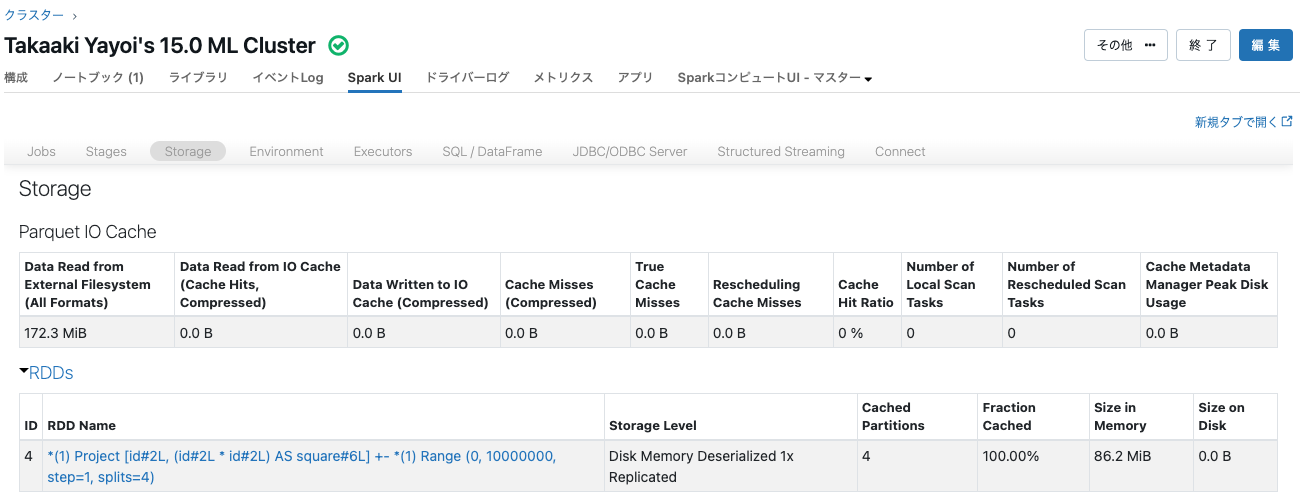Open the cached RDD Project/Range name link

point(302,466)
